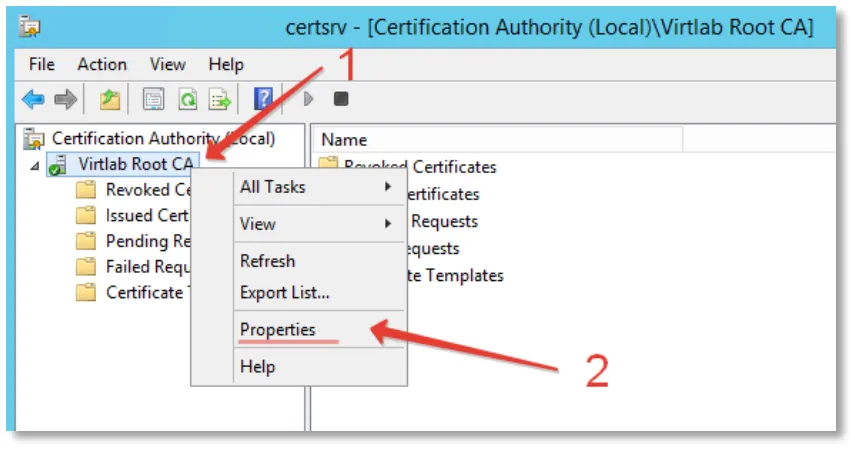
Task: Collapse the Virtlab Root CA tree node
Action: click(x=34, y=166)
